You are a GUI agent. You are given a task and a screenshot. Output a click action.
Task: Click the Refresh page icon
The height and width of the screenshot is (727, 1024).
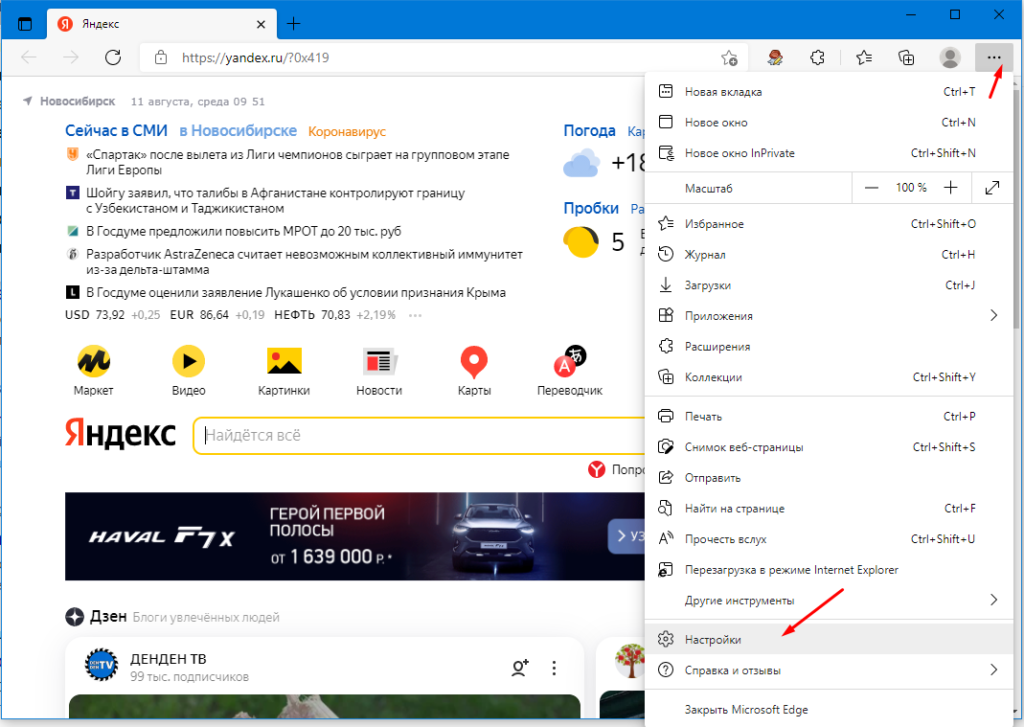tap(113, 58)
